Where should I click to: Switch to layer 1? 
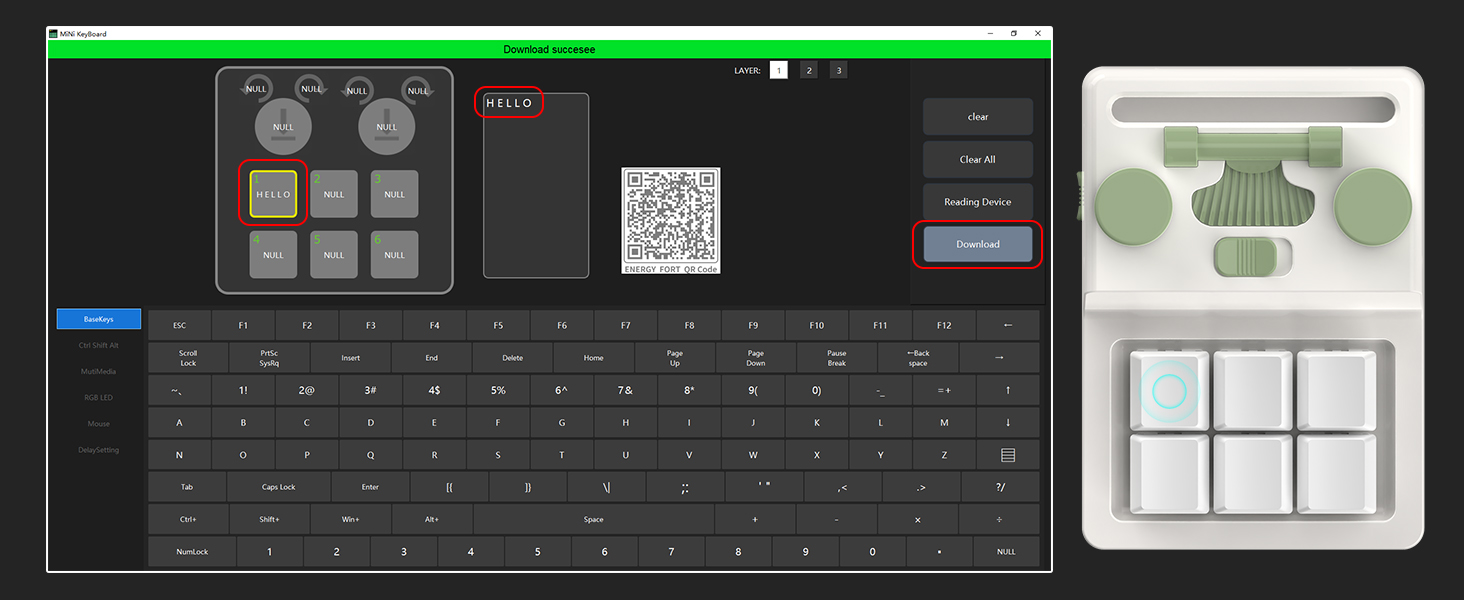[x=778, y=69]
